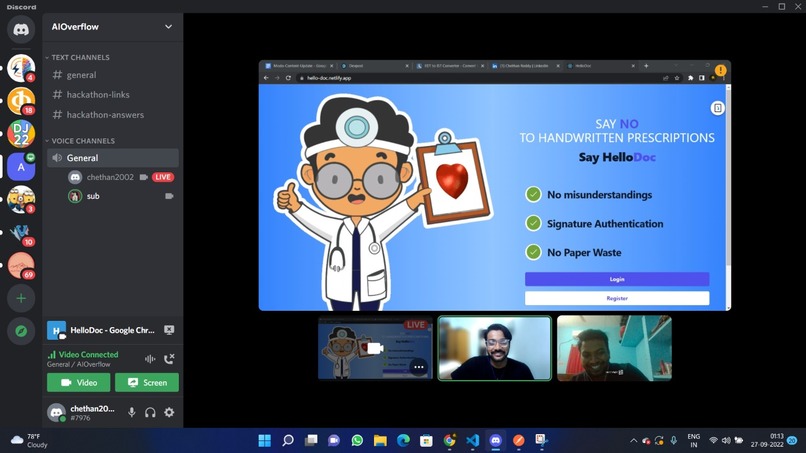Click the LIVE badge next to chethan2002

pyautogui.click(x=163, y=177)
